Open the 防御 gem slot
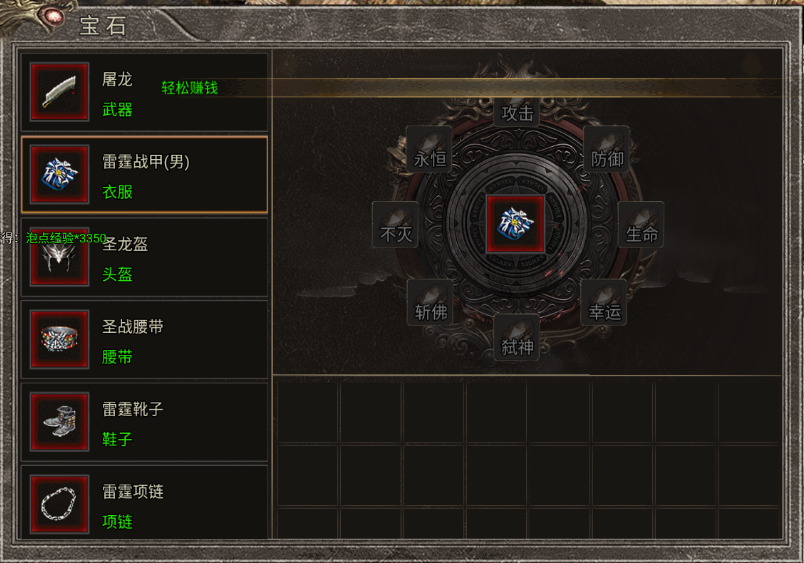This screenshot has height=563, width=804. 607,150
